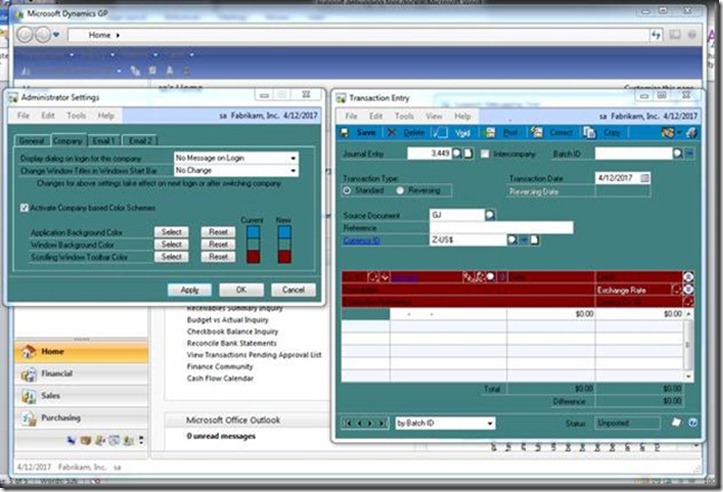723x492 pixels.
Task: Click Post in Transaction Entry toolbar
Action: [x=502, y=133]
